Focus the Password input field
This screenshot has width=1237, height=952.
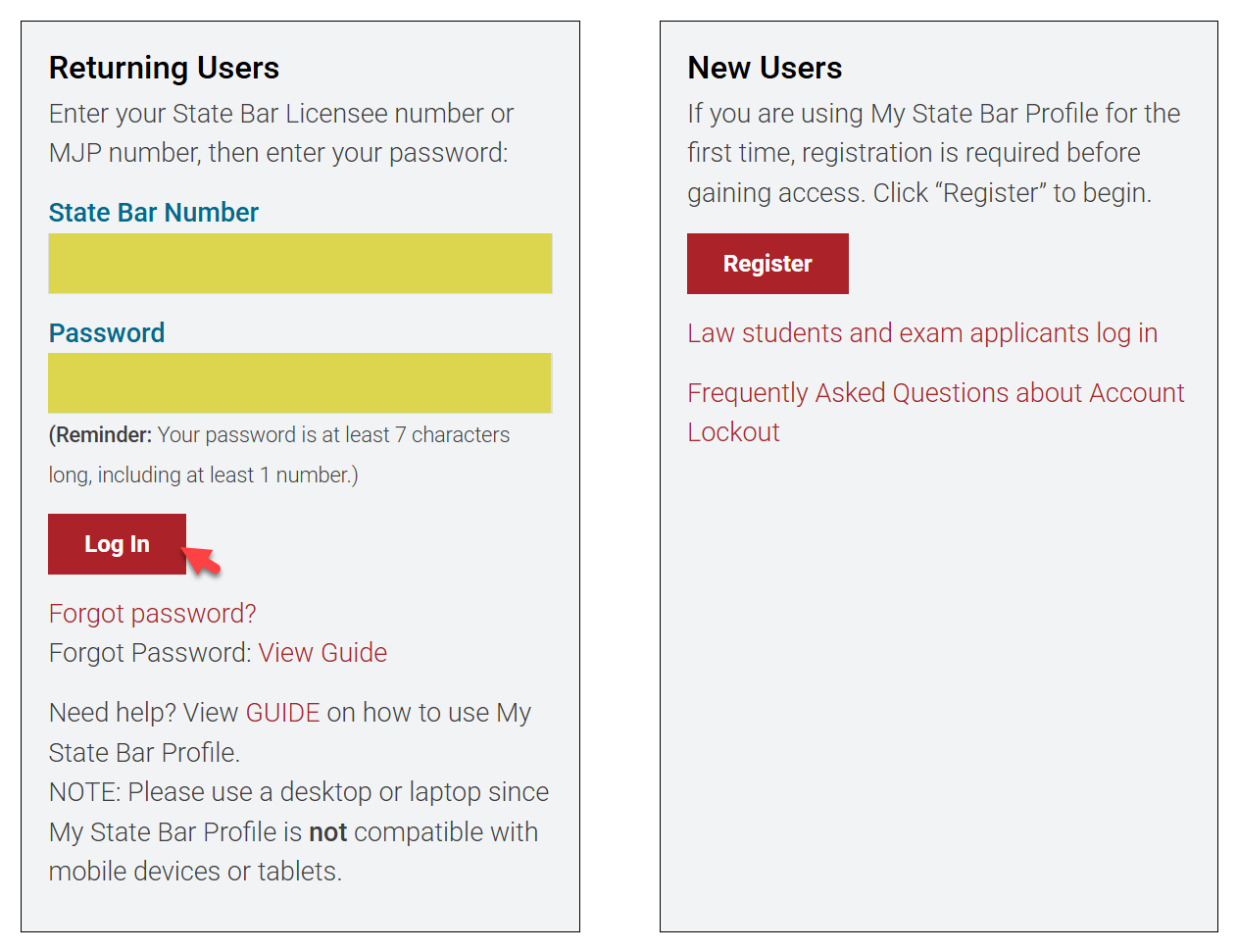coord(300,383)
